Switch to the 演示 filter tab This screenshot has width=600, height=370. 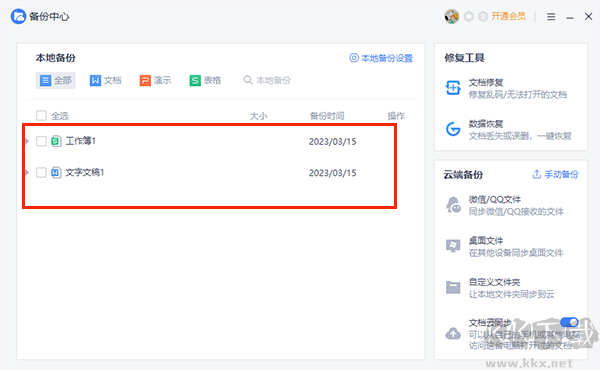coord(155,80)
